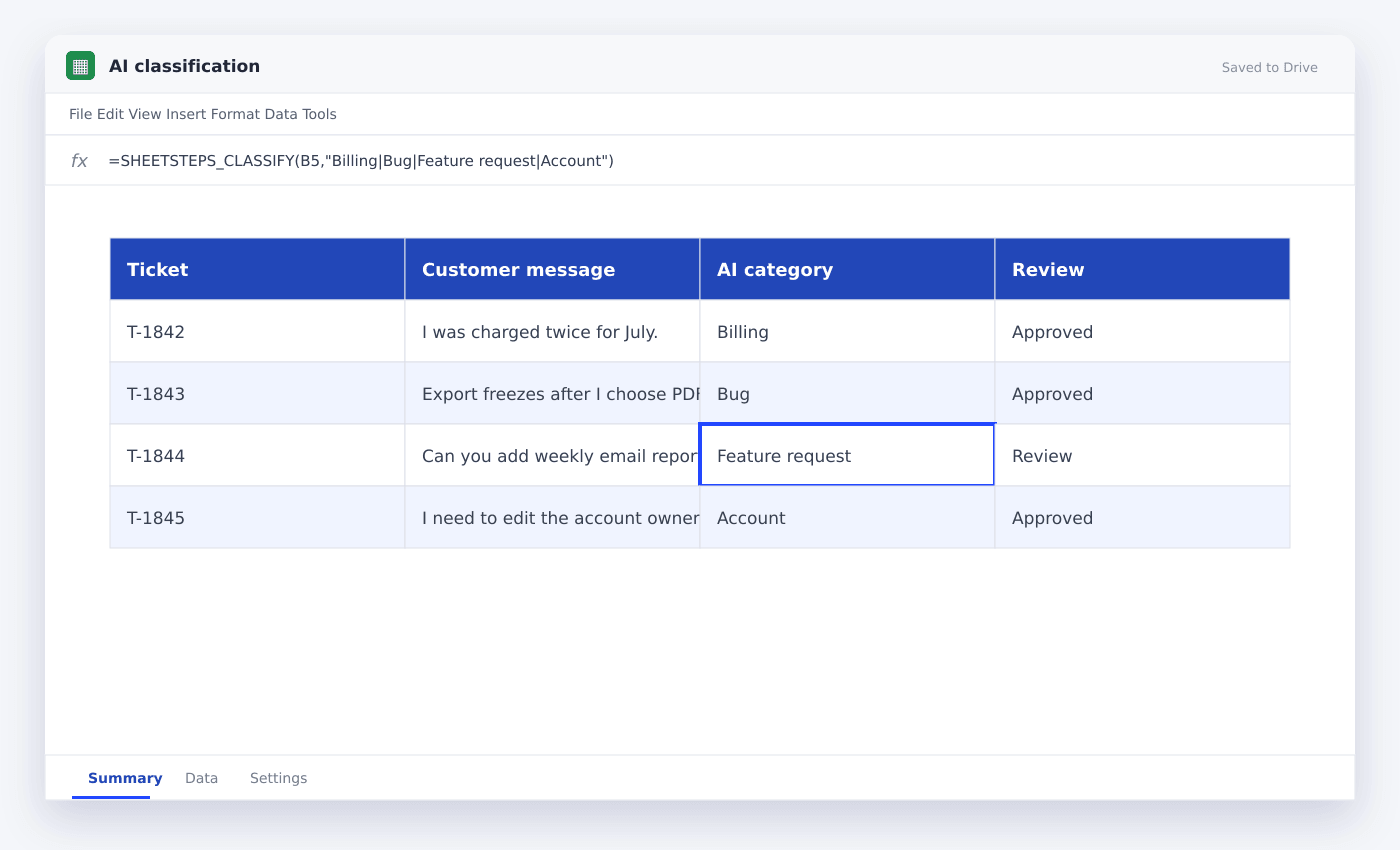The image size is (1400, 850).
Task: Click the green spreadsheet app icon
Action: click(80, 66)
